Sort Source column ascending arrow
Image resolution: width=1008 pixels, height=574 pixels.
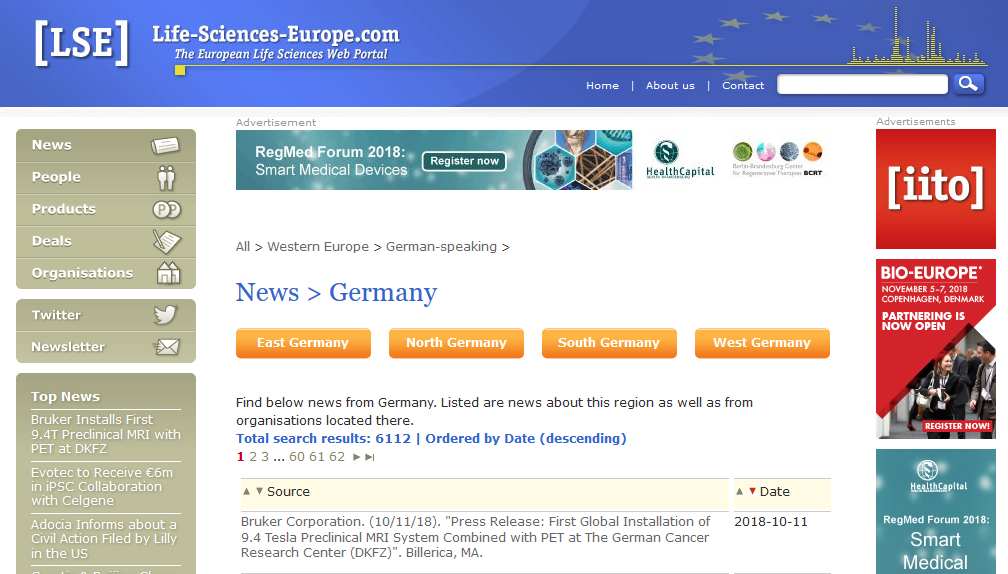coord(246,491)
